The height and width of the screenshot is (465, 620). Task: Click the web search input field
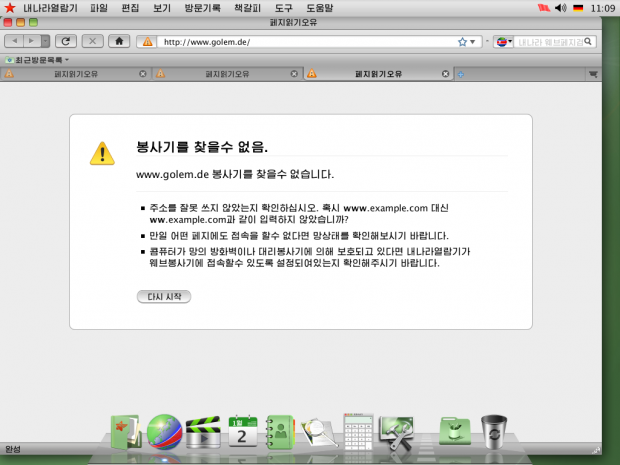pyautogui.click(x=550, y=42)
